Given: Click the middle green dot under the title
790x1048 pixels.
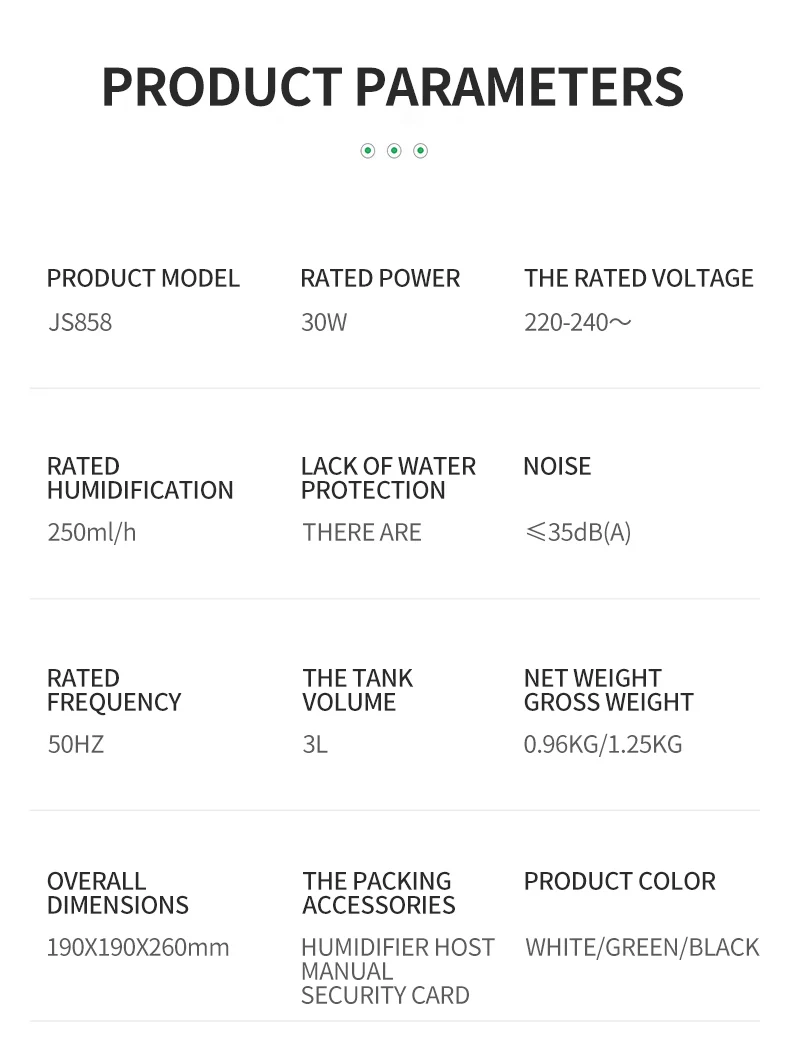Looking at the screenshot, I should 394,151.
